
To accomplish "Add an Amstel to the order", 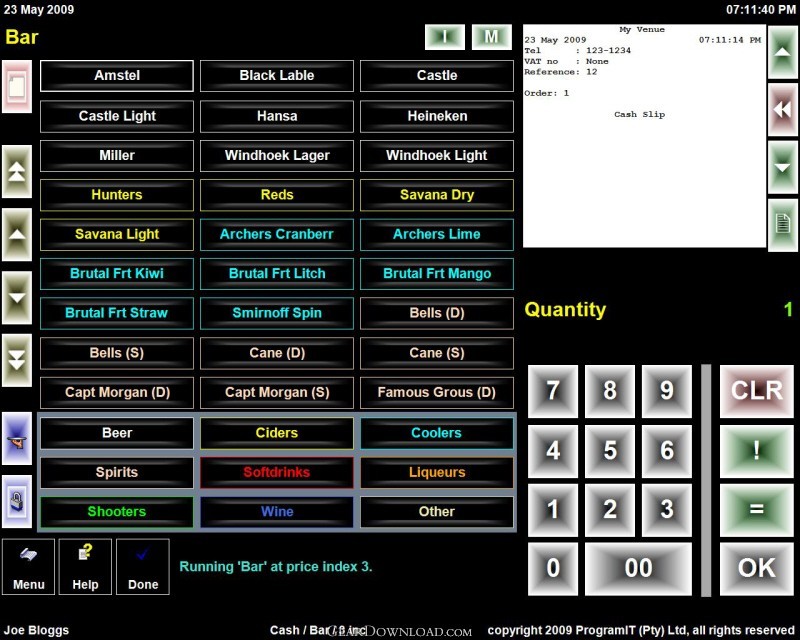I will [117, 76].
